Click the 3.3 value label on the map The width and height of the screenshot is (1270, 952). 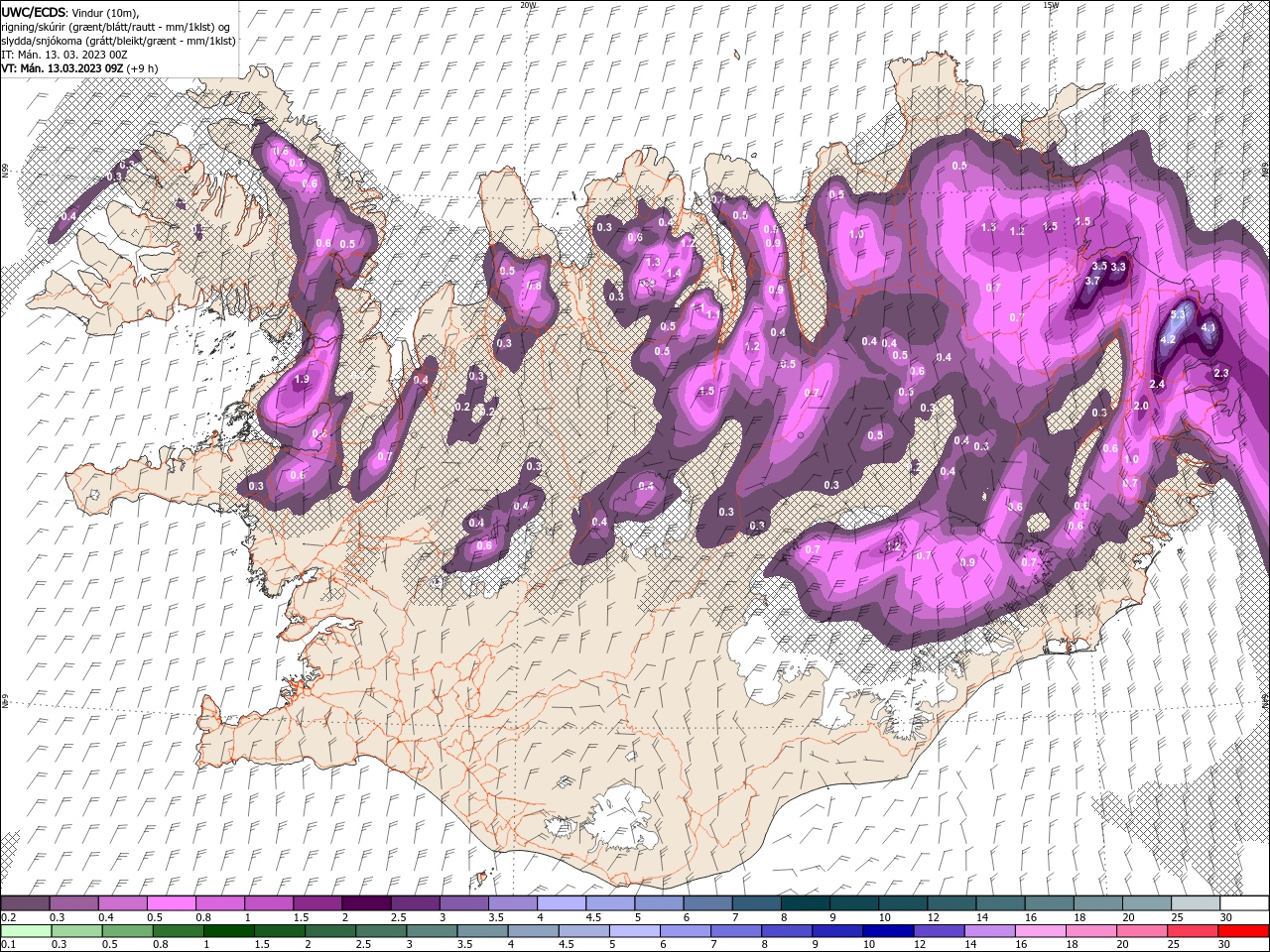[1118, 267]
